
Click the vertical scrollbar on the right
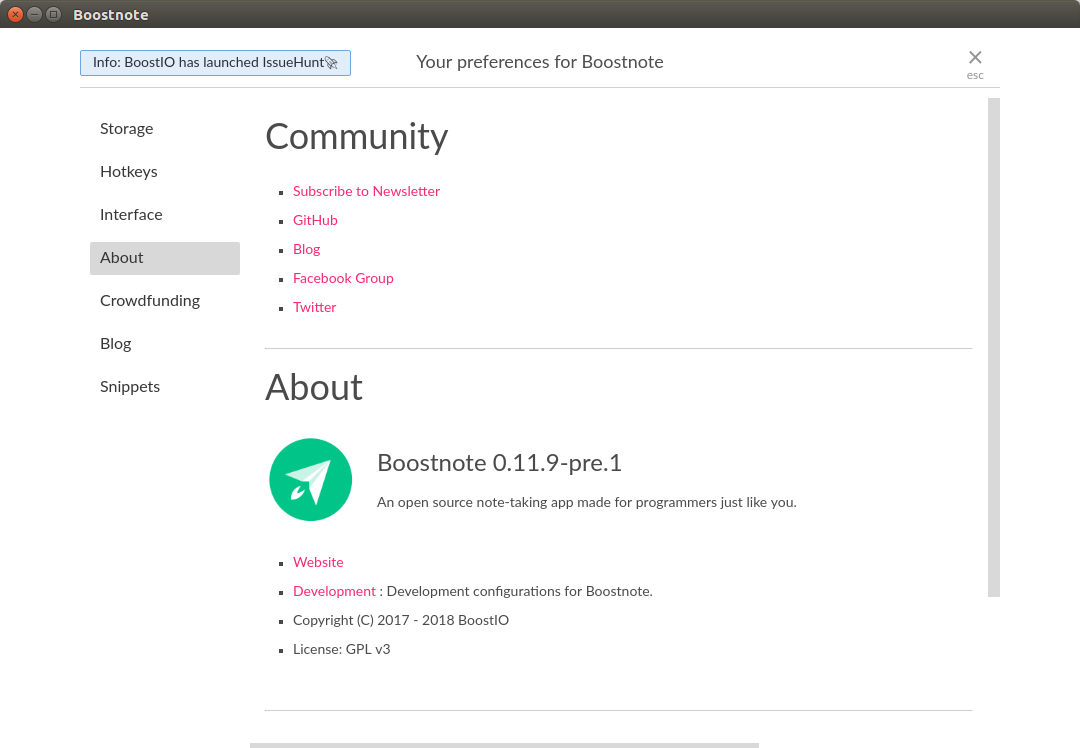pos(991,350)
